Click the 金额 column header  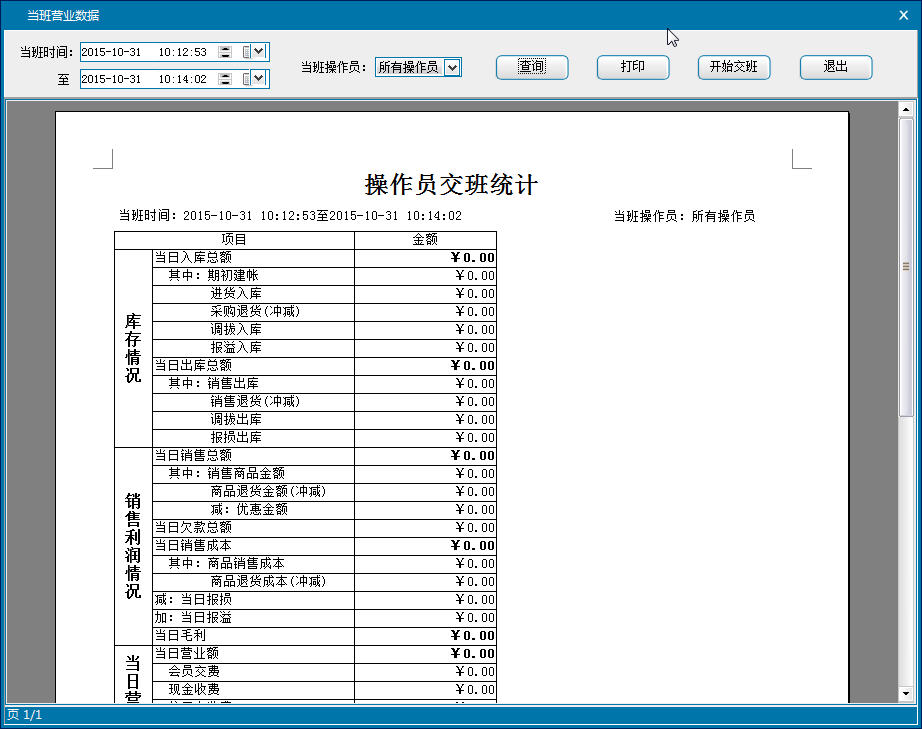point(425,239)
